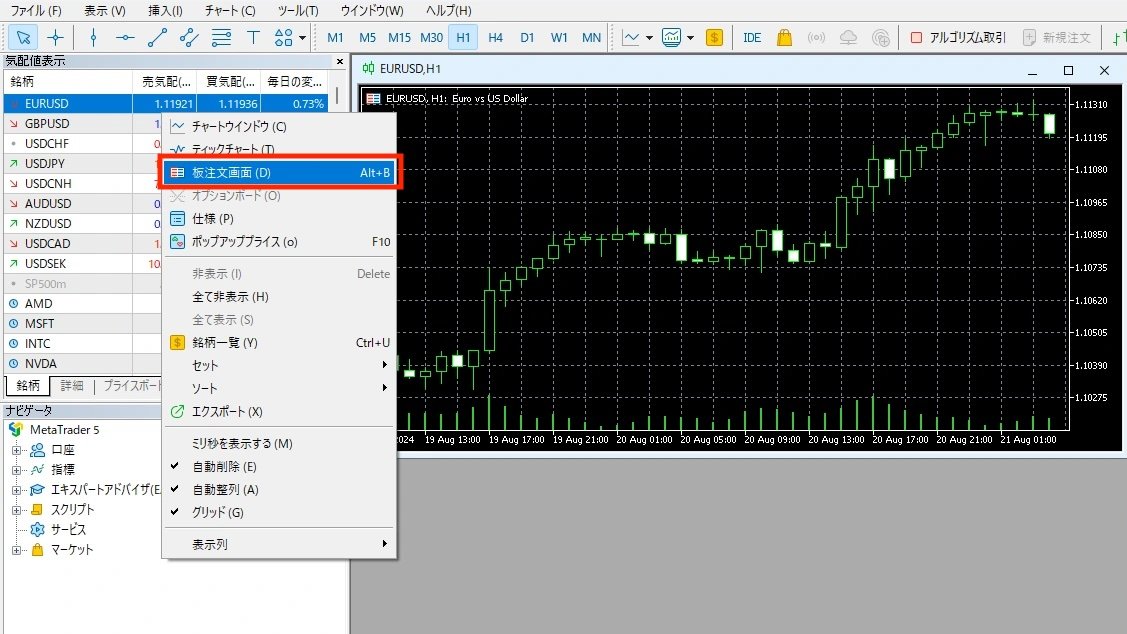Switch to the 銘柄 tab

click(28, 386)
